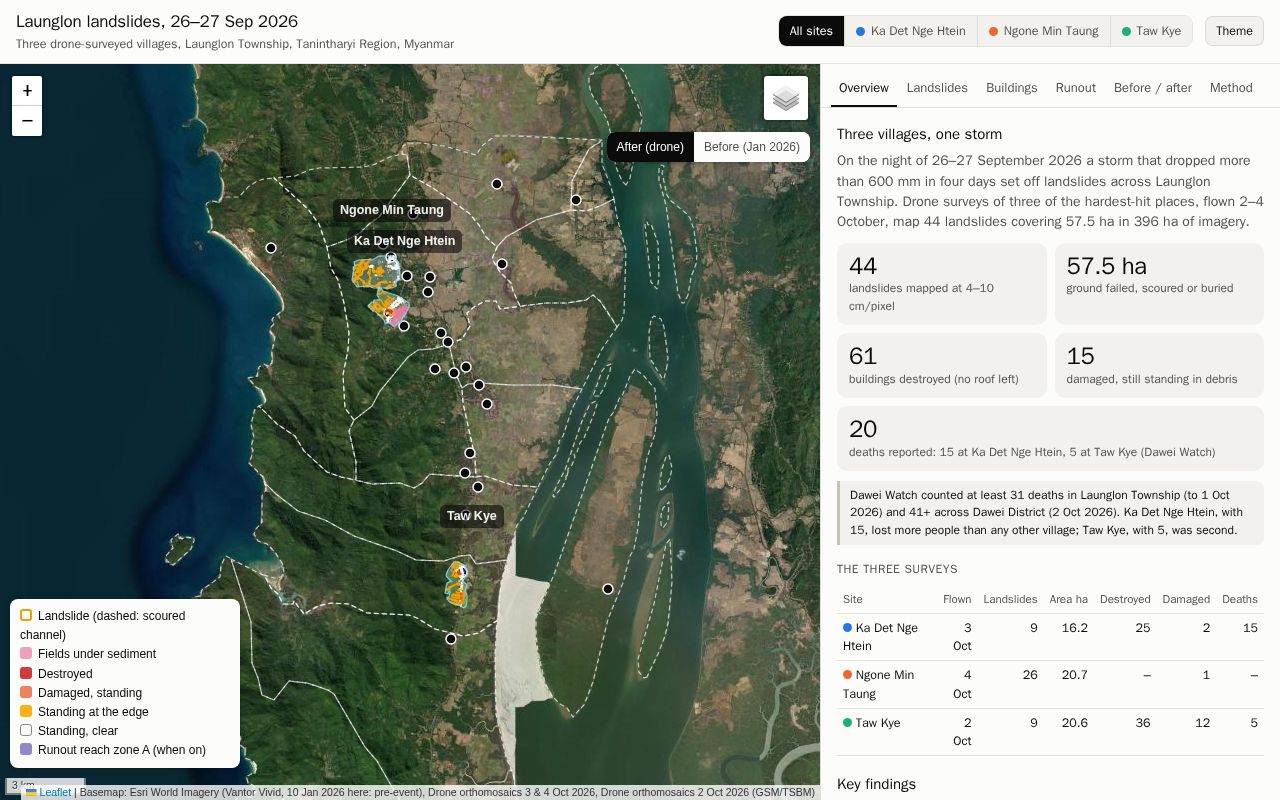Zoom out on the map
The width and height of the screenshot is (1280, 800).
point(27,121)
